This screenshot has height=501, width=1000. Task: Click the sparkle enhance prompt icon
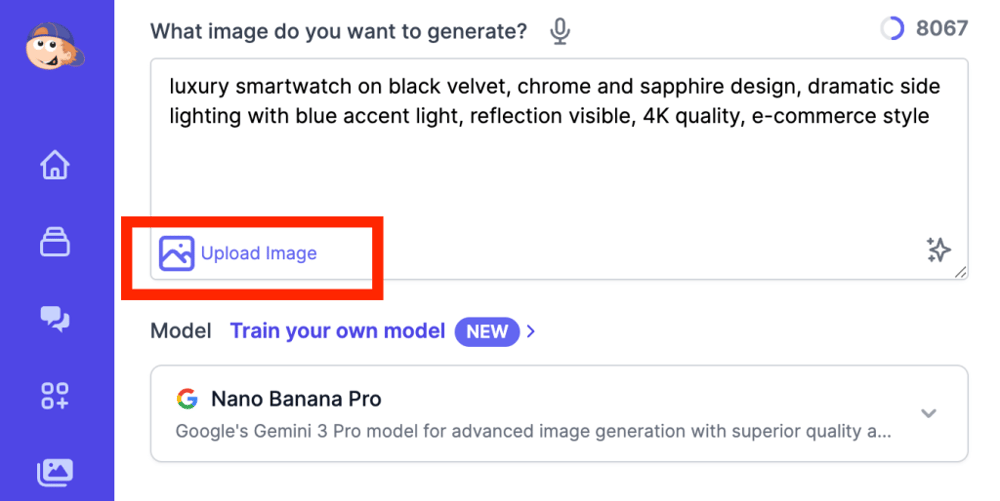pos(938,249)
